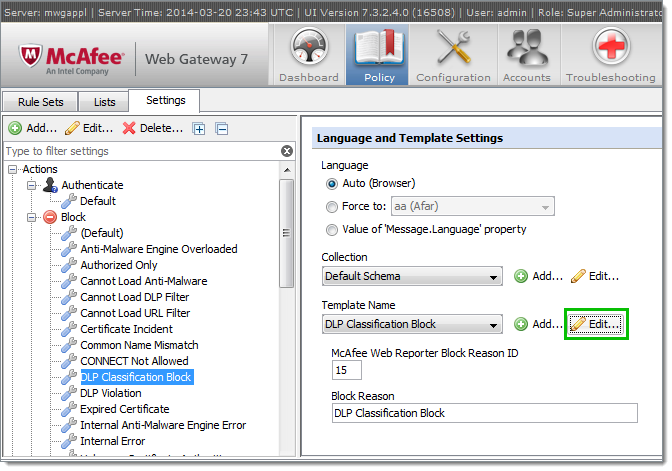Go to the Accounts section
Viewport: 672px width, 471px height.
click(528, 55)
